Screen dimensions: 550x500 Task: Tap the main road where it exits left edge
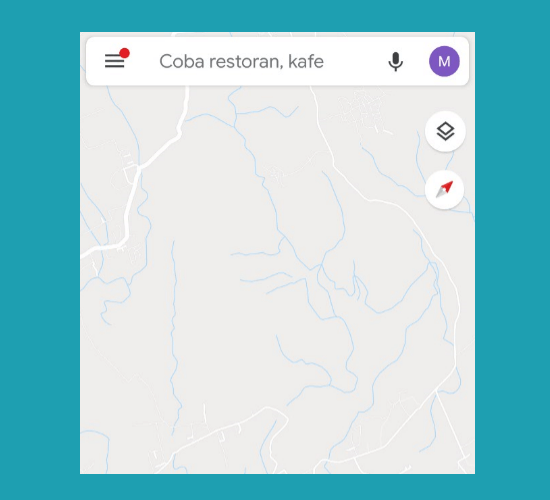[x=85, y=253]
